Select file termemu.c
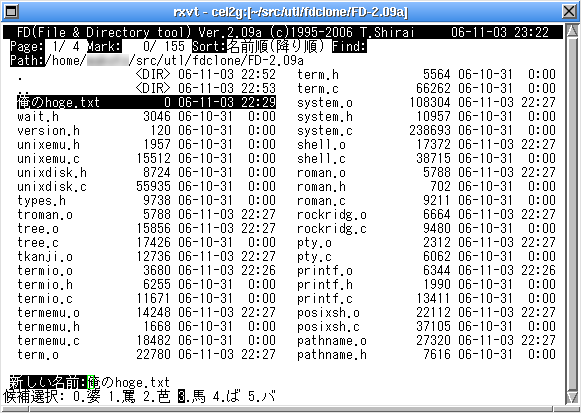The width and height of the screenshot is (581, 413). coord(48,341)
